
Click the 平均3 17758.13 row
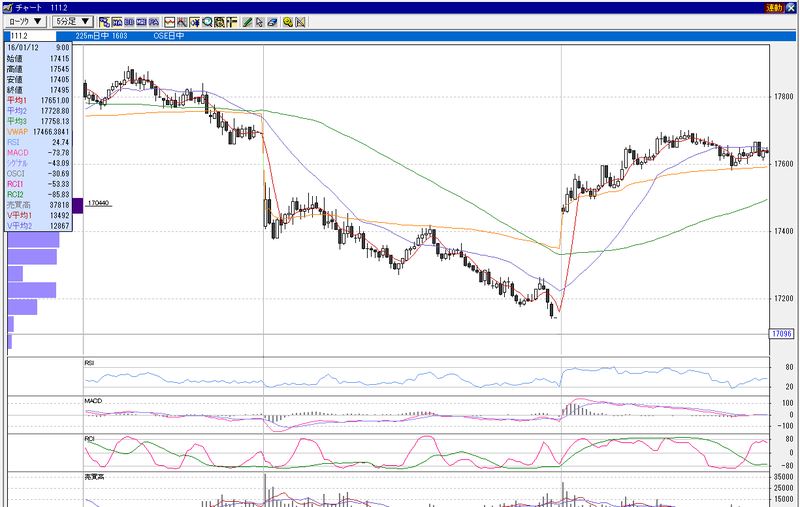tap(38, 121)
